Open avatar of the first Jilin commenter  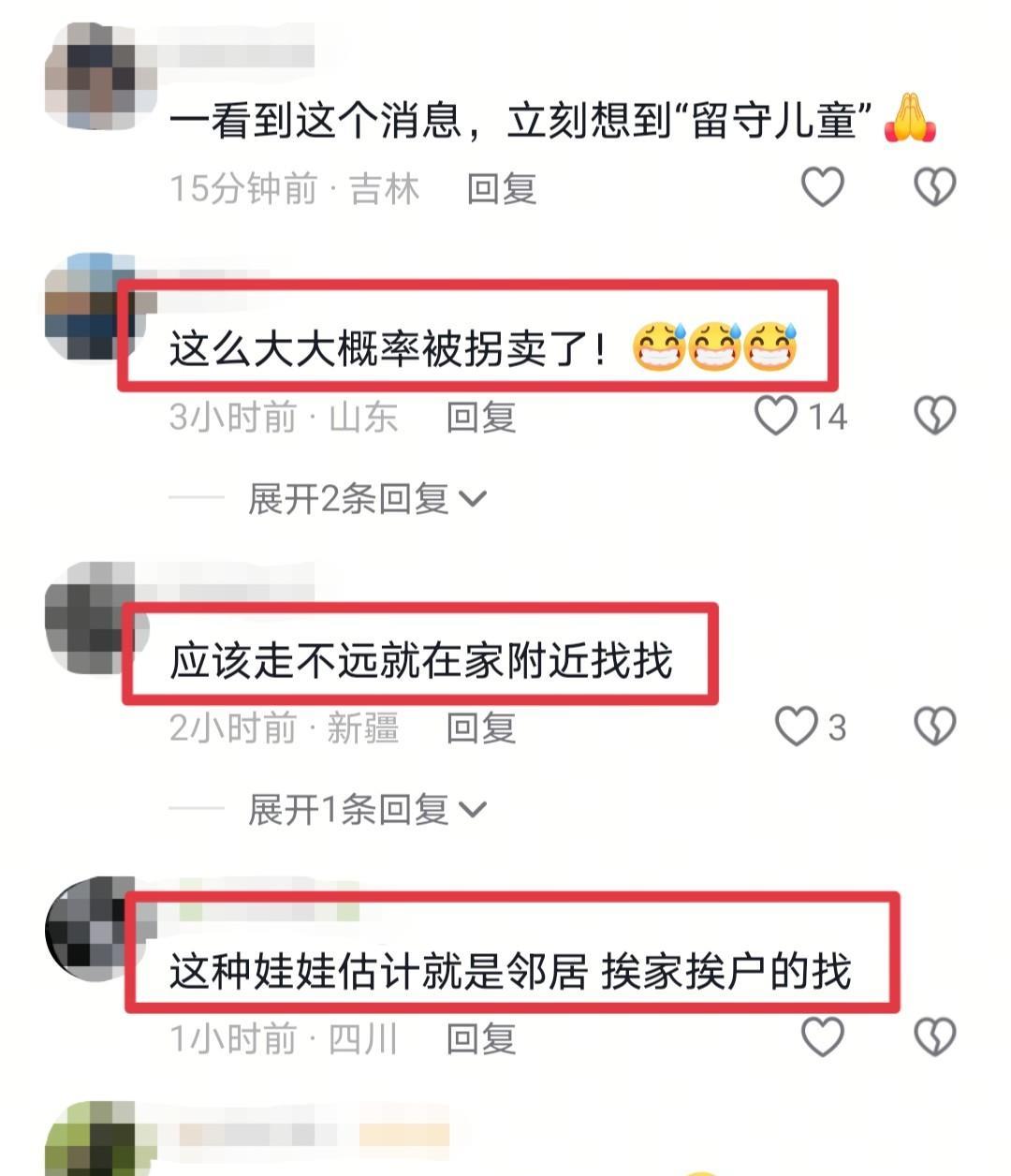tap(92, 77)
